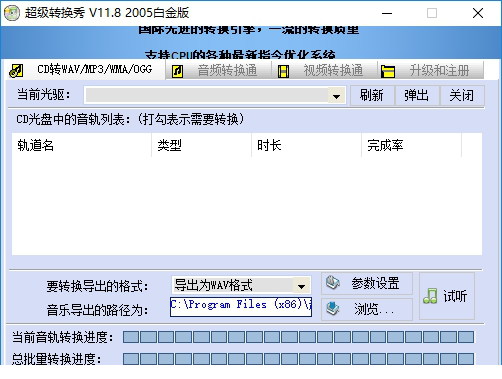
Task: Close the 超级转换秀 window
Action: click(478, 13)
